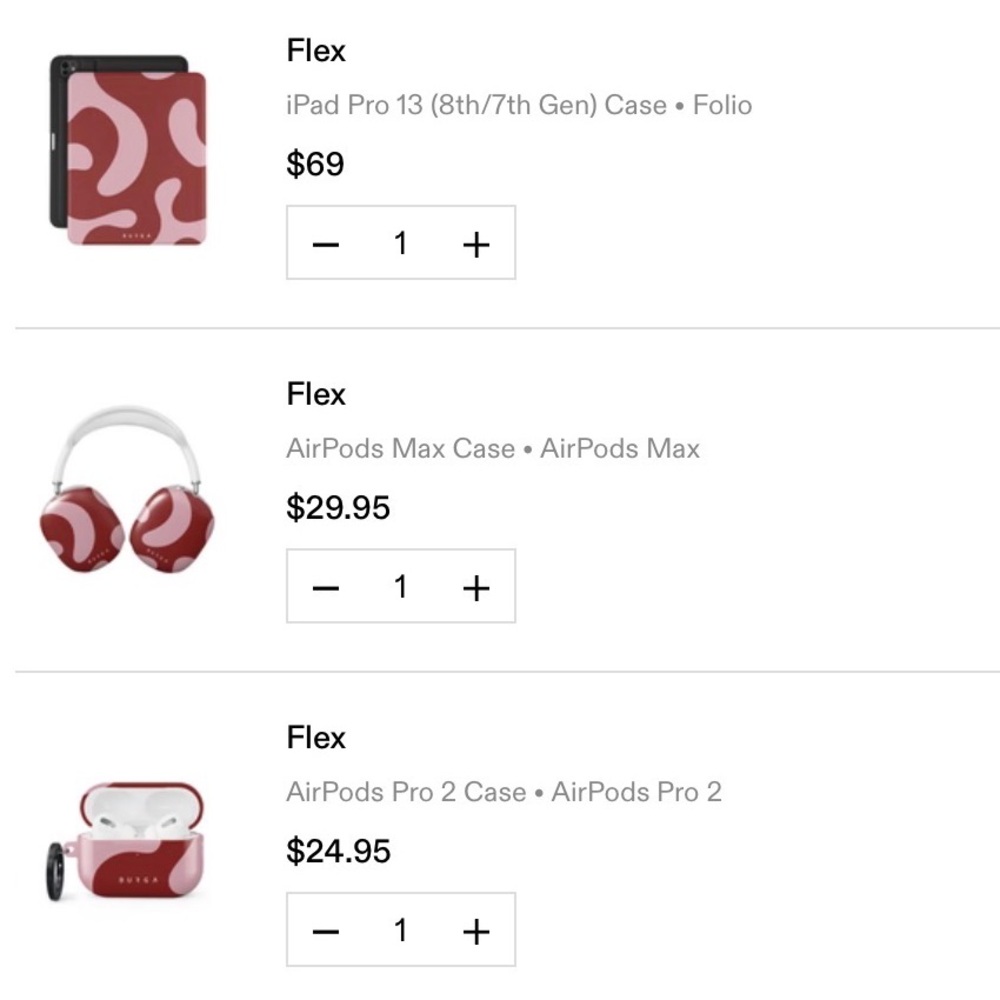The height and width of the screenshot is (1000, 1000).
Task: Open the AirPods Max Flex product page
Action: [x=315, y=394]
